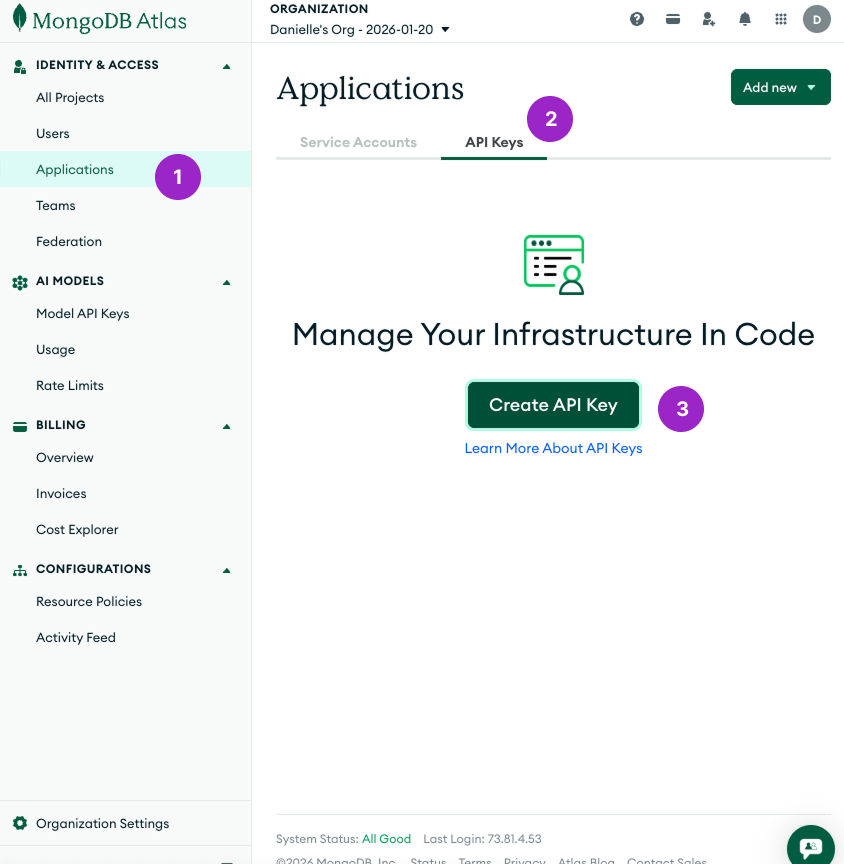This screenshot has width=844, height=864.
Task: Collapse the Configurations section arrow
Action: click(226, 570)
